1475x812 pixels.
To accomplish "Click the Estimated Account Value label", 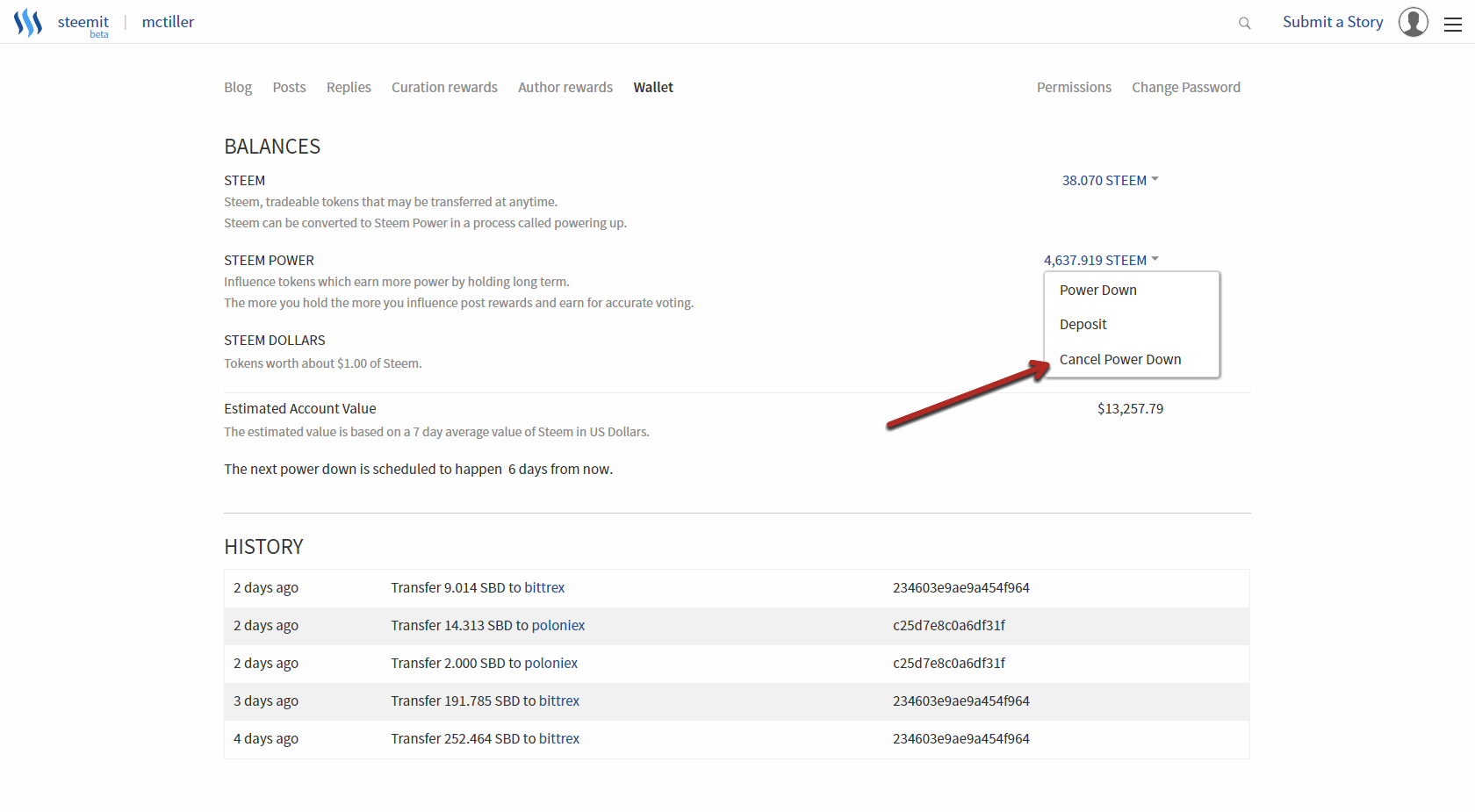I will click(300, 408).
